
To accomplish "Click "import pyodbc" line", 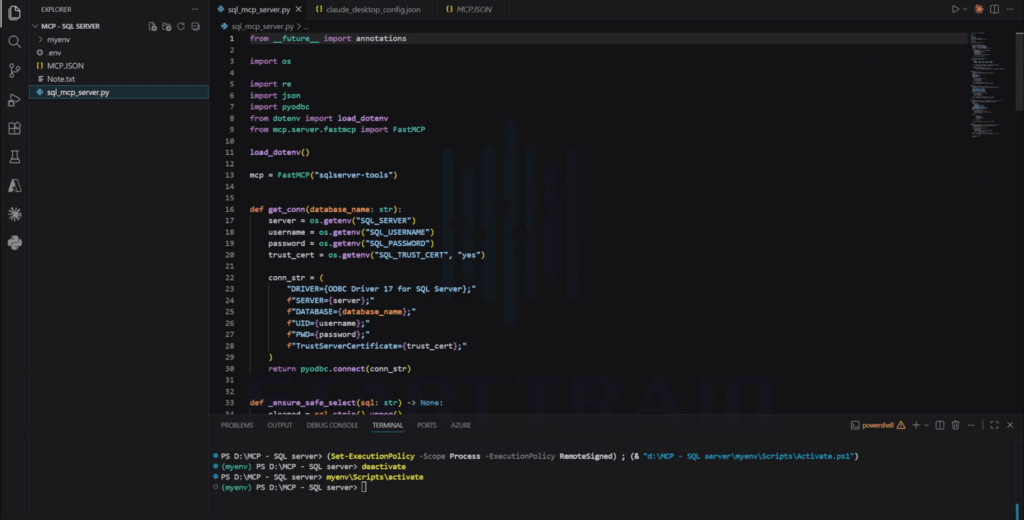I will click(280, 106).
